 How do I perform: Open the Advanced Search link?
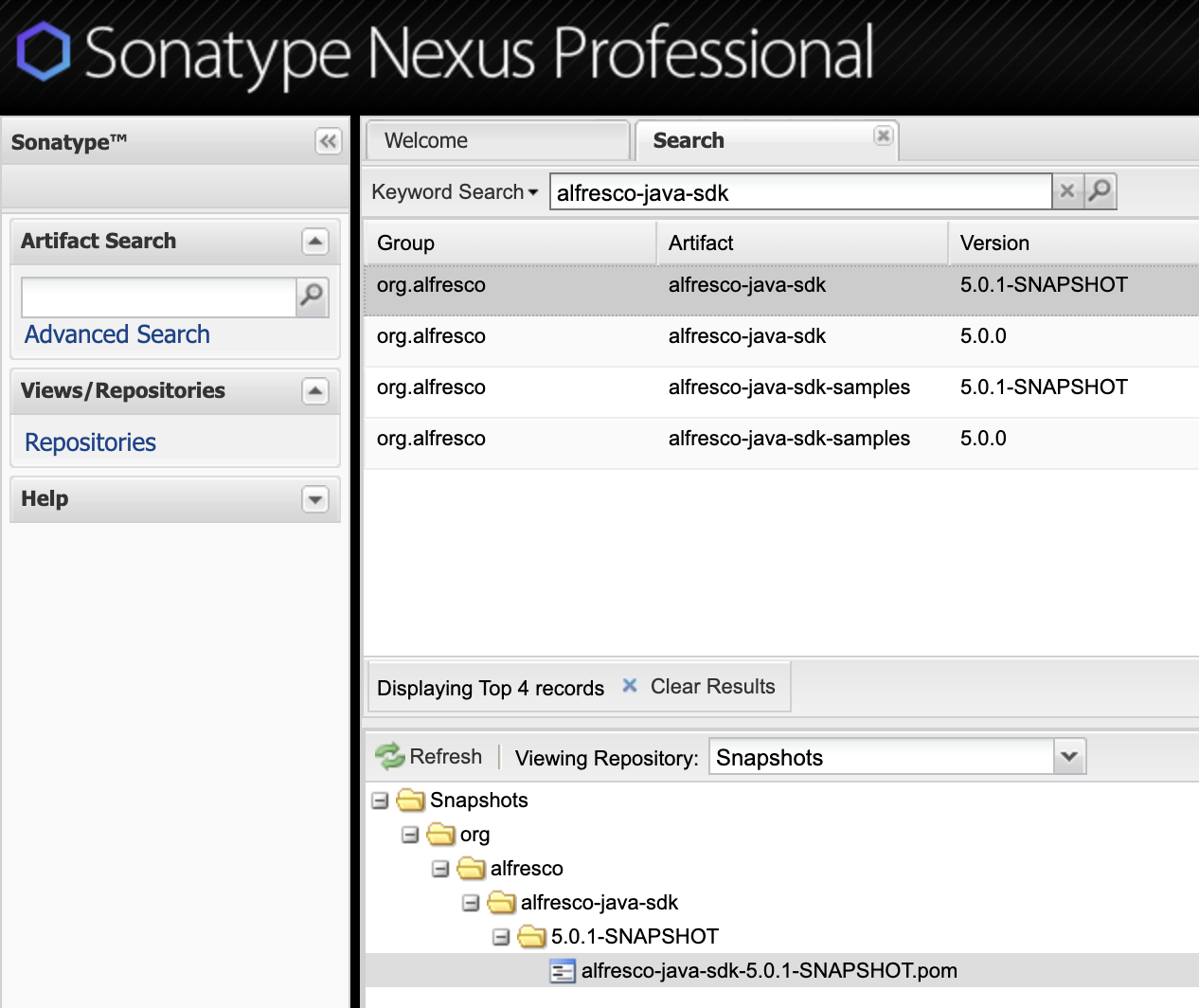[117, 334]
